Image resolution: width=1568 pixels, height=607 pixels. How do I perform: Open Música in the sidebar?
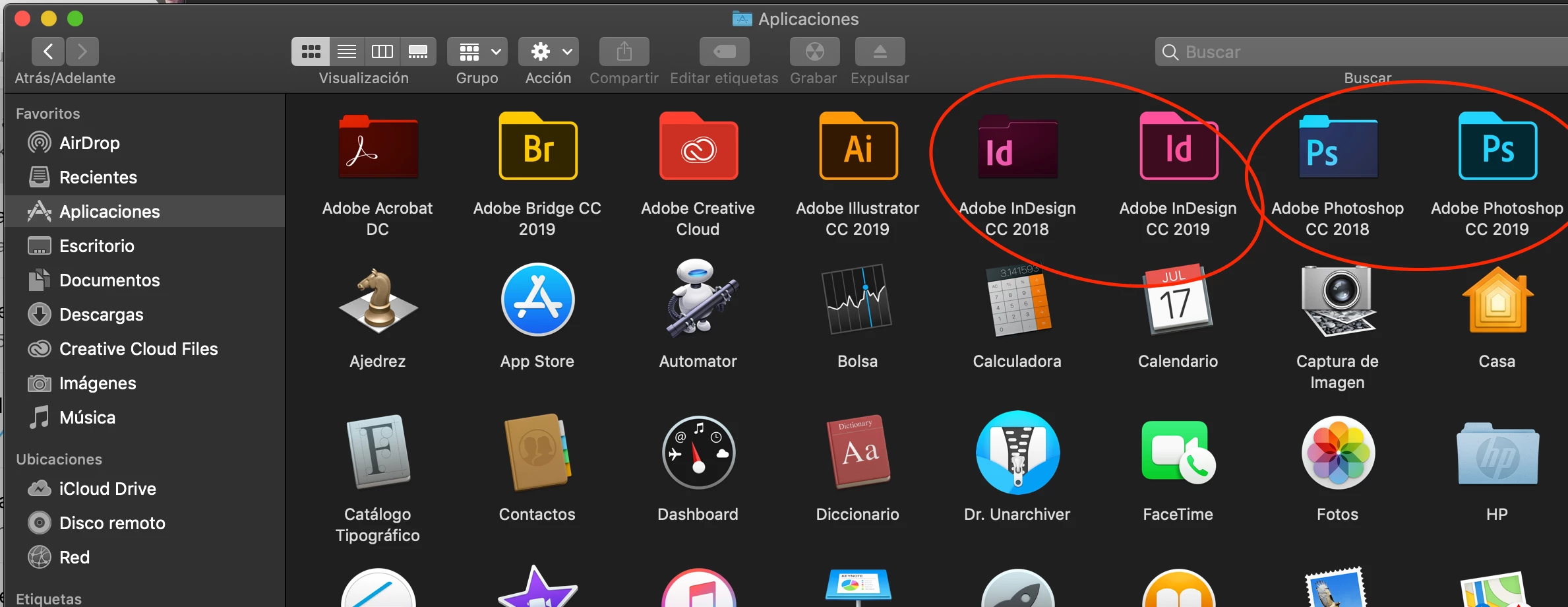tap(145, 417)
